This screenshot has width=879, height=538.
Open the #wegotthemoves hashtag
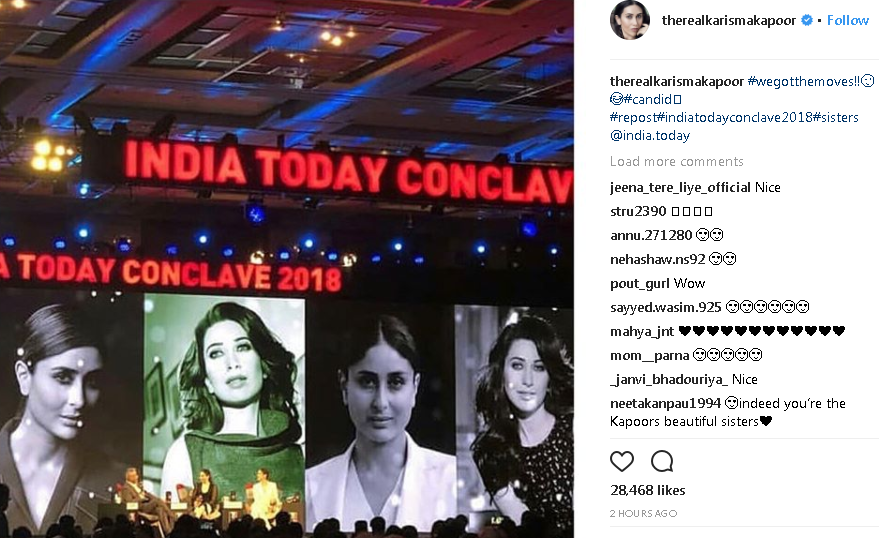pos(803,81)
